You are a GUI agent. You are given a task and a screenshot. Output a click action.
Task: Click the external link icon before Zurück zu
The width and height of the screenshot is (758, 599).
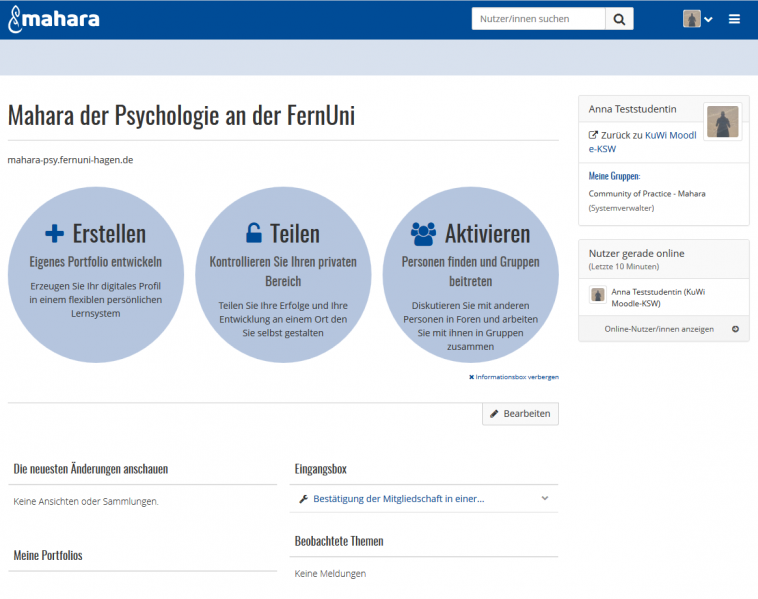point(593,135)
